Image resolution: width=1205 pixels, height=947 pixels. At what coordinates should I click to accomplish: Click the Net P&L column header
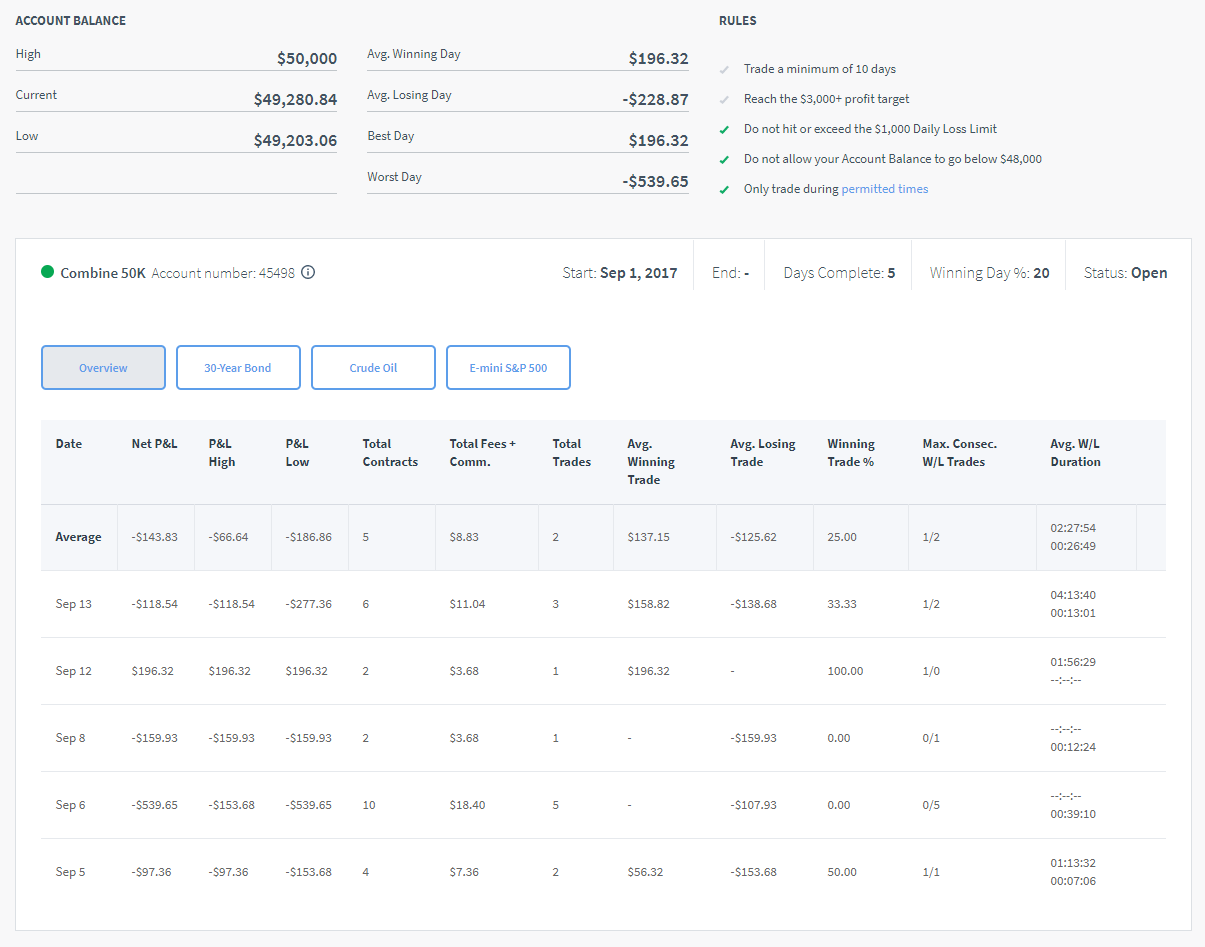[154, 444]
